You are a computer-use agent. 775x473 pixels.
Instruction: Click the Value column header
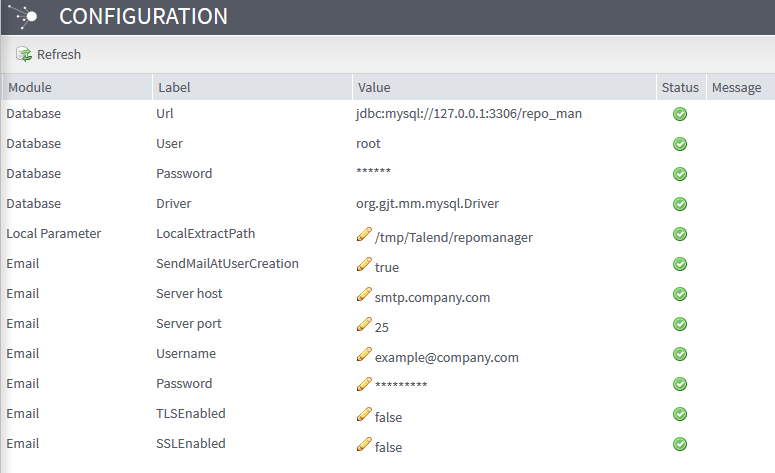tap(374, 88)
